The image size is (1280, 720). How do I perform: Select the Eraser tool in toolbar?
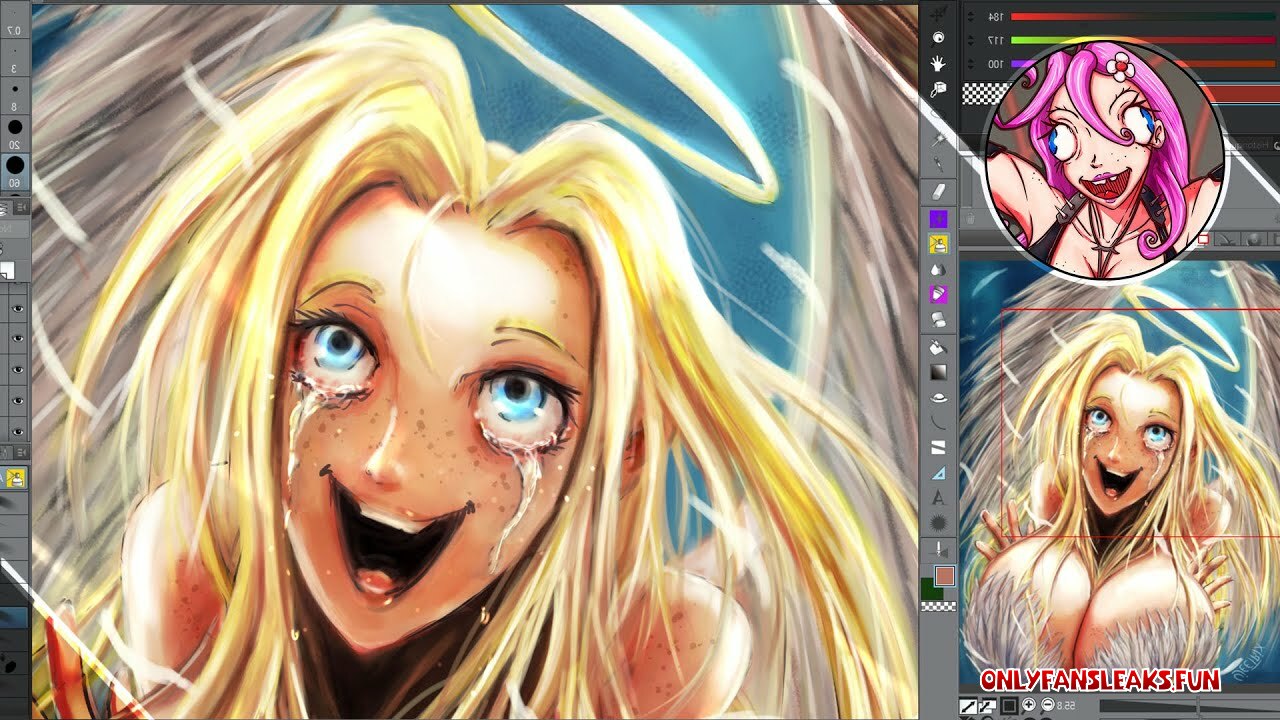(938, 192)
